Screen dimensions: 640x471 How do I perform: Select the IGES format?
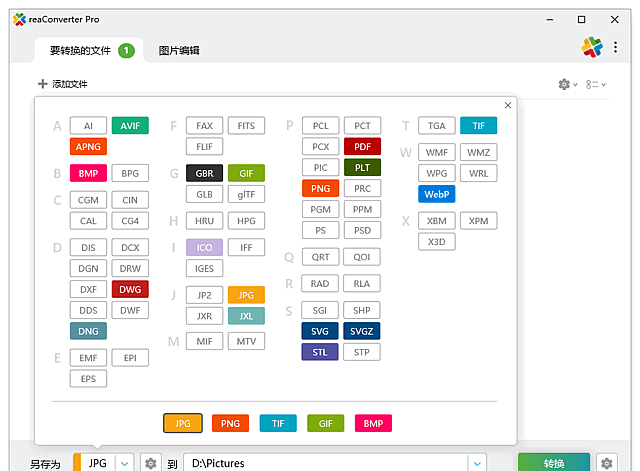[x=204, y=268]
